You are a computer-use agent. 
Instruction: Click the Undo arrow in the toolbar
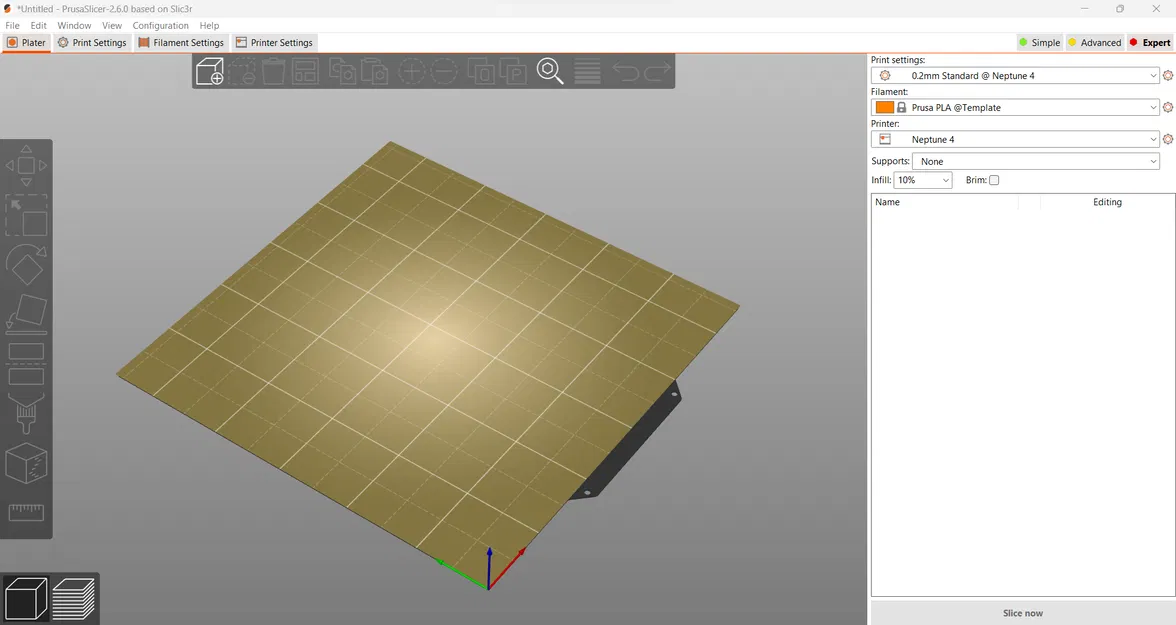click(623, 71)
